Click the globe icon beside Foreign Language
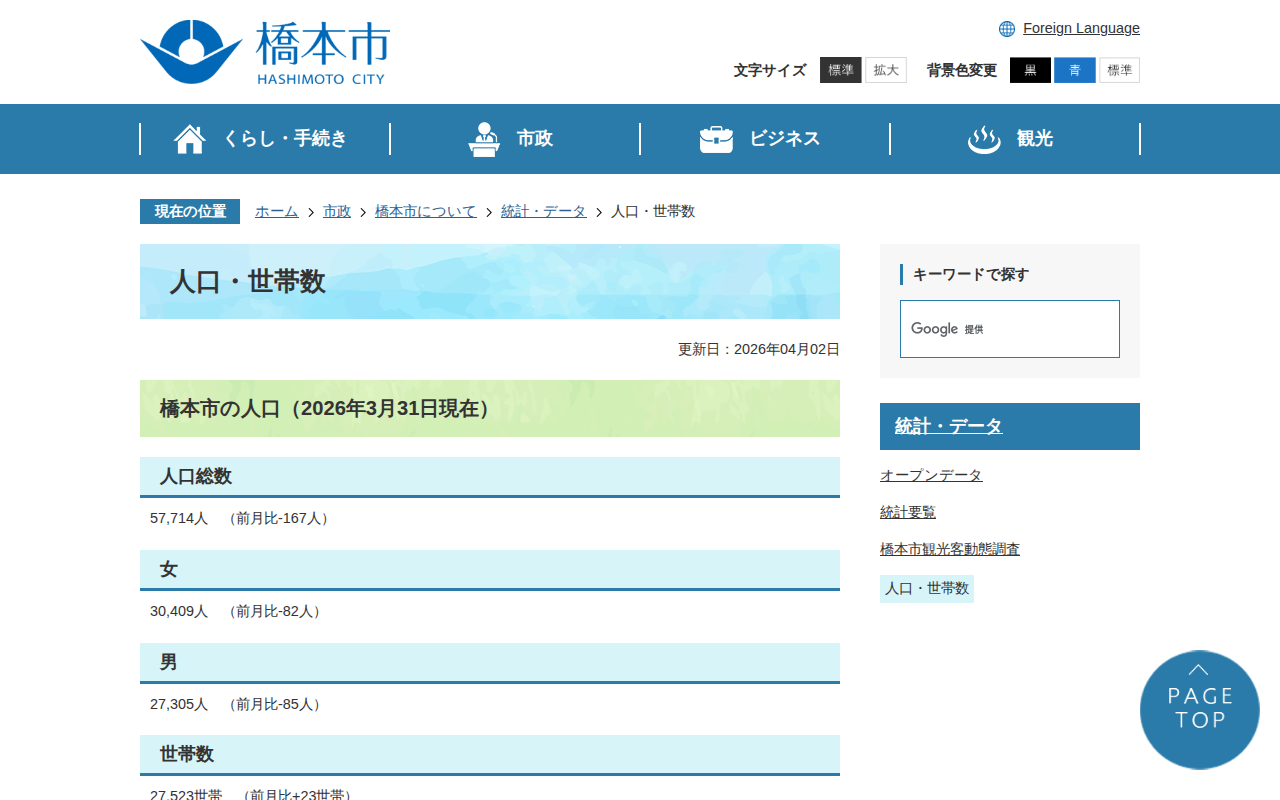This screenshot has height=800, width=1280. click(1007, 29)
